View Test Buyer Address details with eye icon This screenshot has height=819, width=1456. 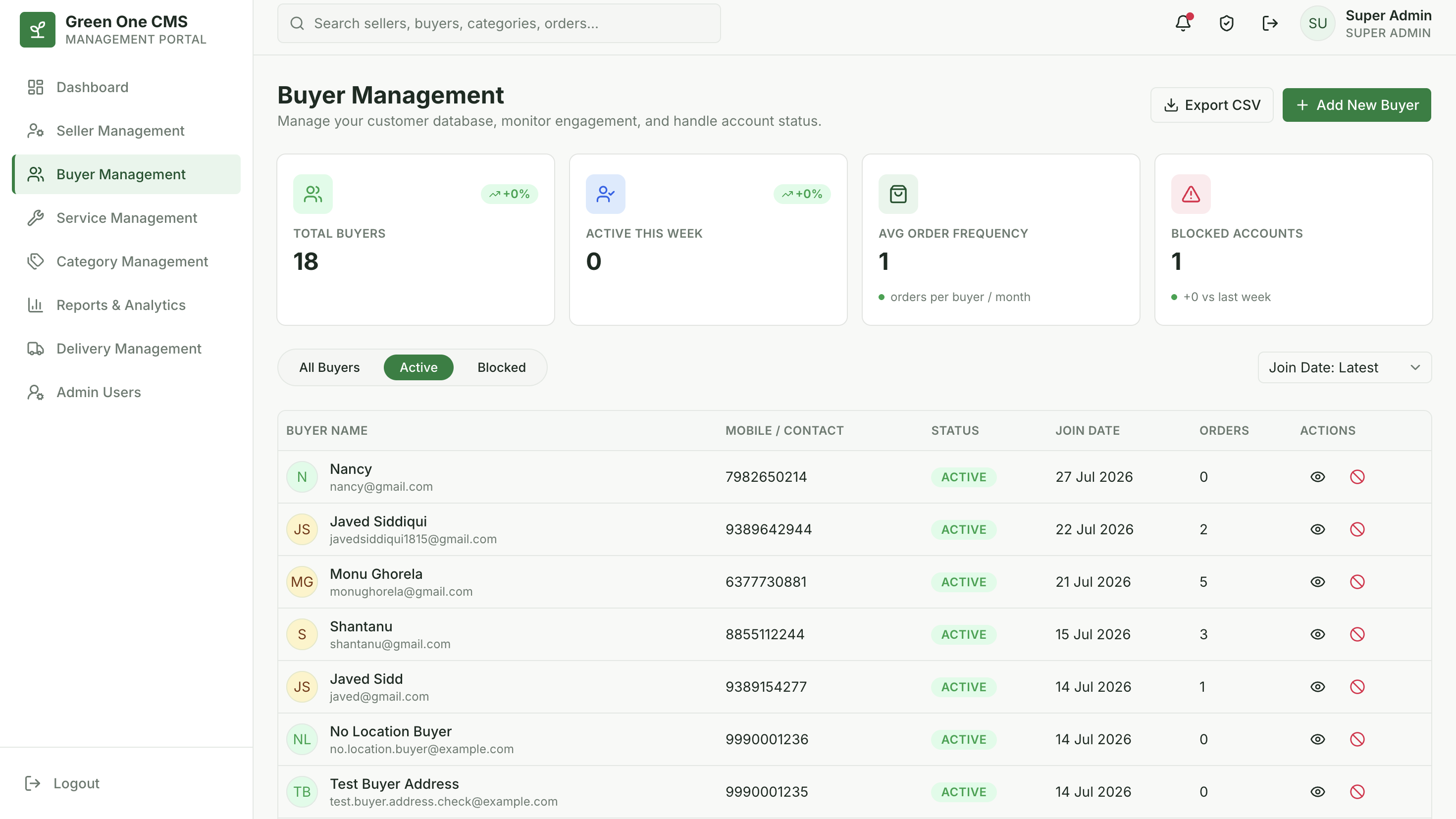click(x=1317, y=792)
